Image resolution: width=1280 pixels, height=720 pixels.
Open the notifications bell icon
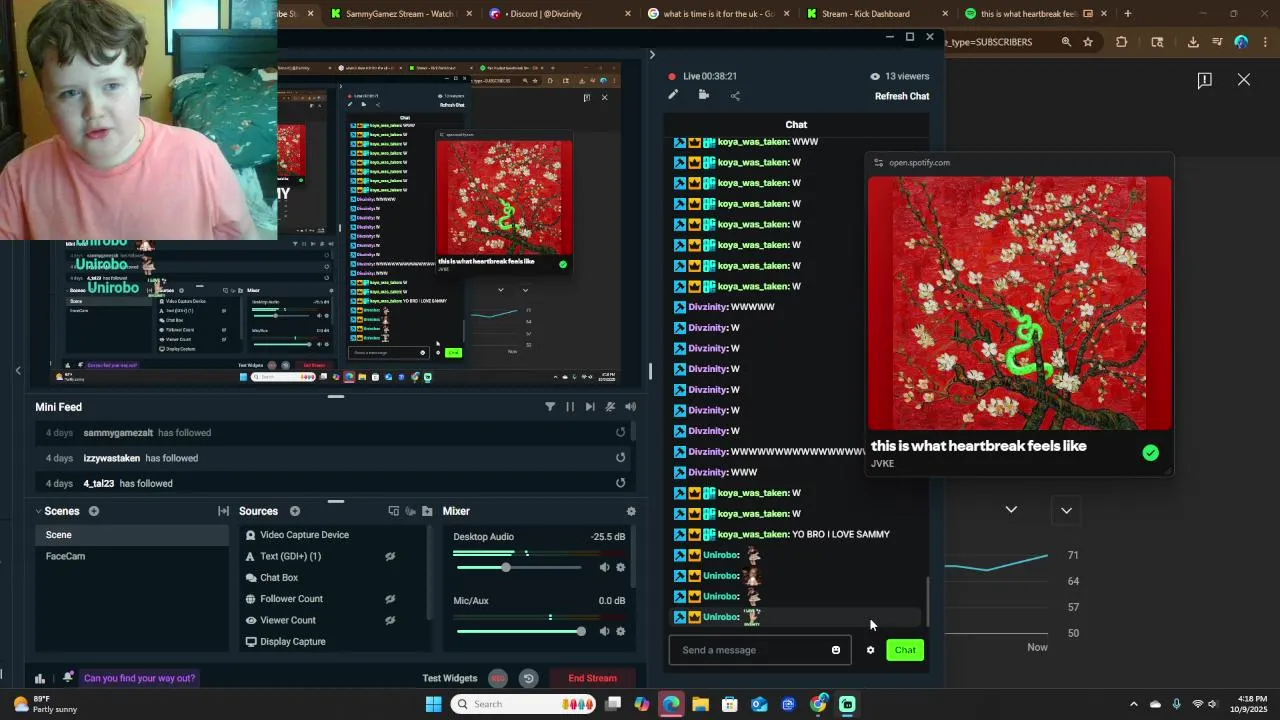(67, 677)
